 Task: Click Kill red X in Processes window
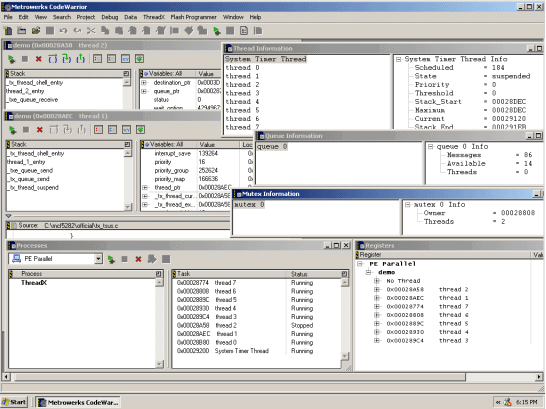[138, 259]
